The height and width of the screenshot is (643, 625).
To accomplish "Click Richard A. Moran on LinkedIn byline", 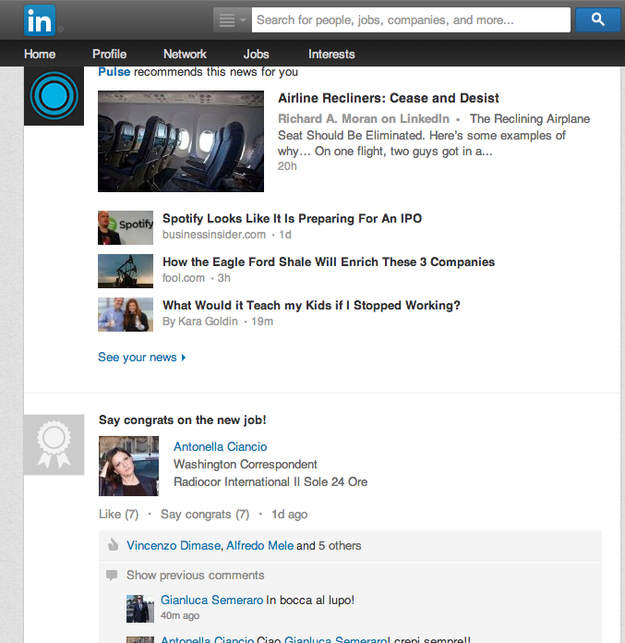I will coord(364,119).
